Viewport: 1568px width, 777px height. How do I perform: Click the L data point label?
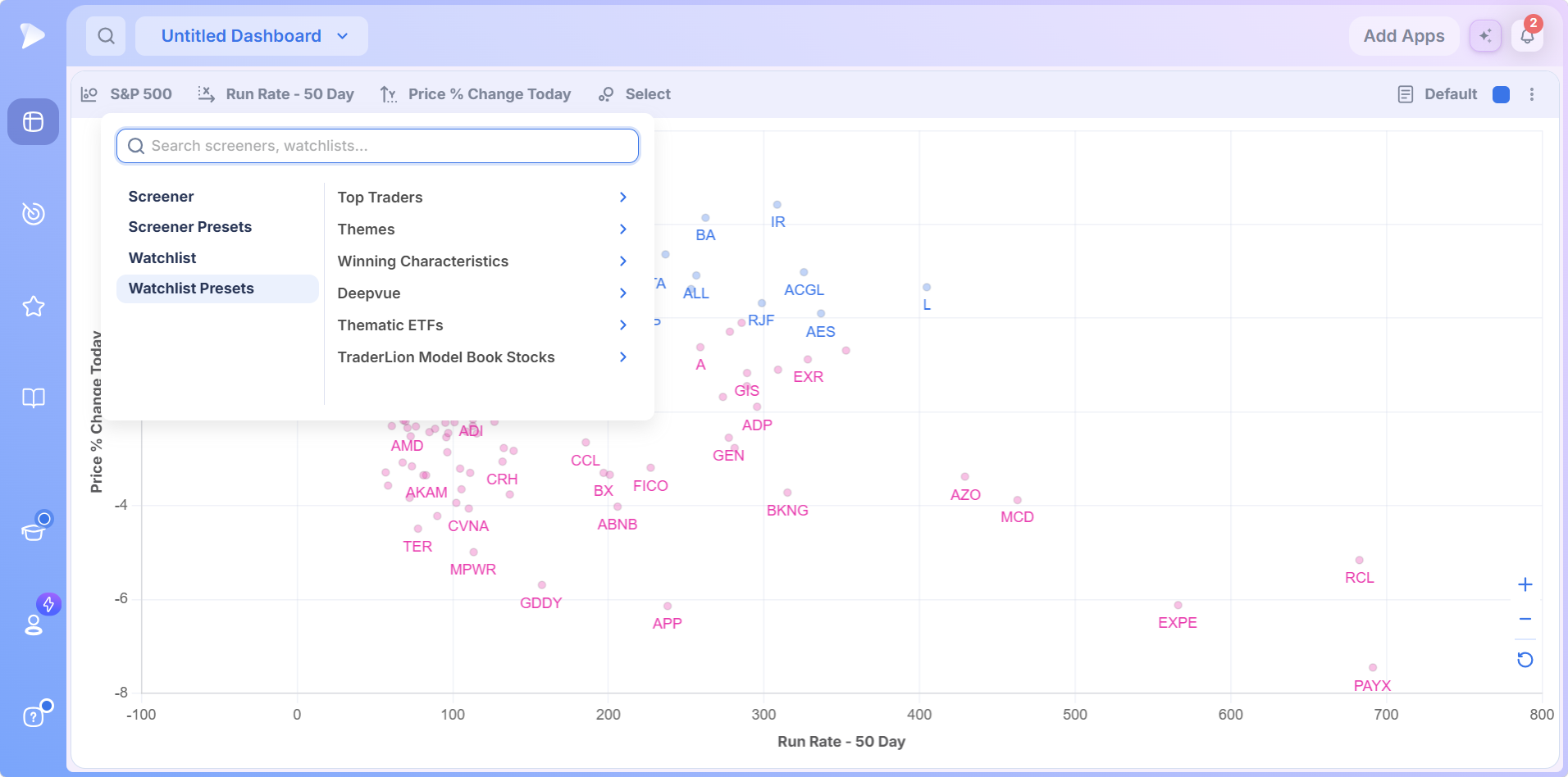[927, 305]
